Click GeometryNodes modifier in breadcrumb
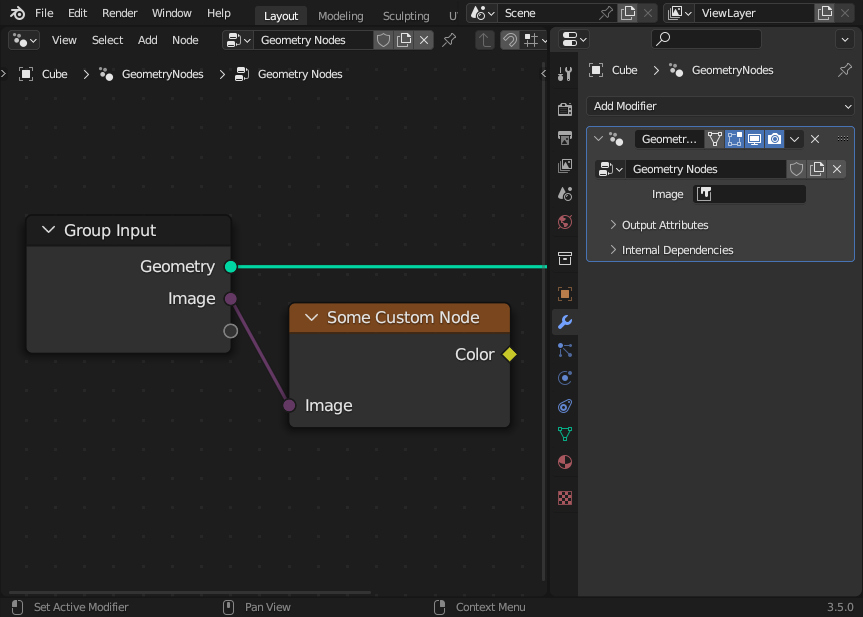Image resolution: width=863 pixels, height=617 pixels. (162, 74)
